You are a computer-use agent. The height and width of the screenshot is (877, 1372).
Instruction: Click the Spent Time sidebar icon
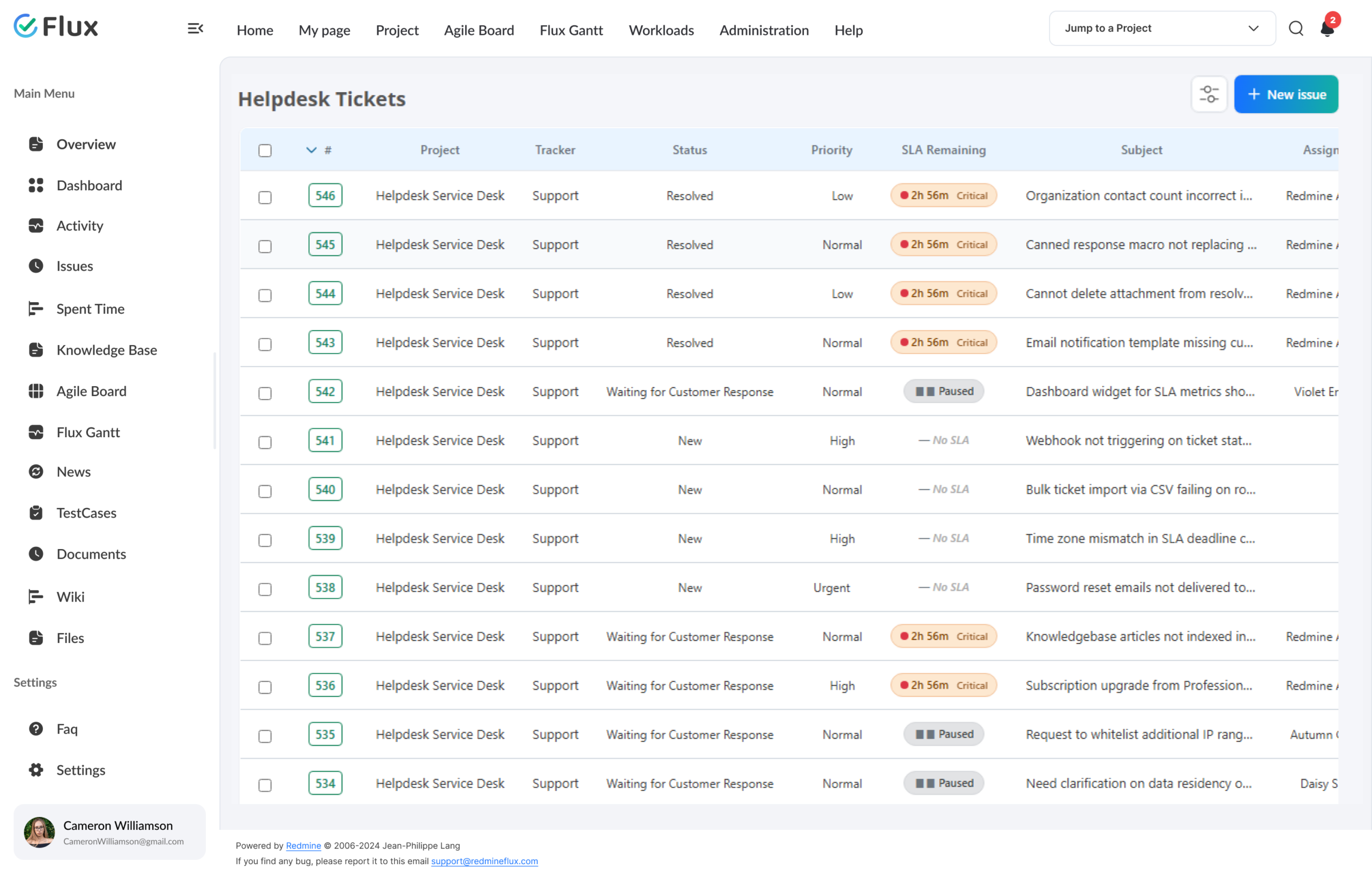pos(36,309)
